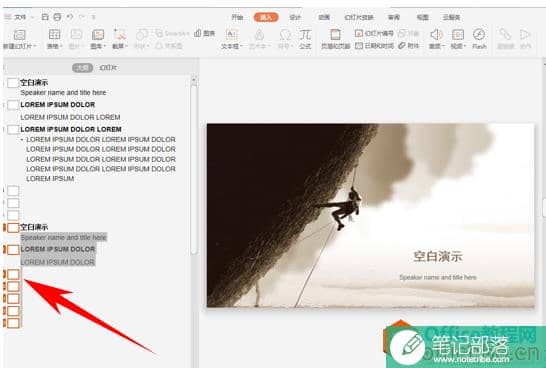Select the screenshot capture tool
The height and width of the screenshot is (368, 546).
[x=119, y=34]
